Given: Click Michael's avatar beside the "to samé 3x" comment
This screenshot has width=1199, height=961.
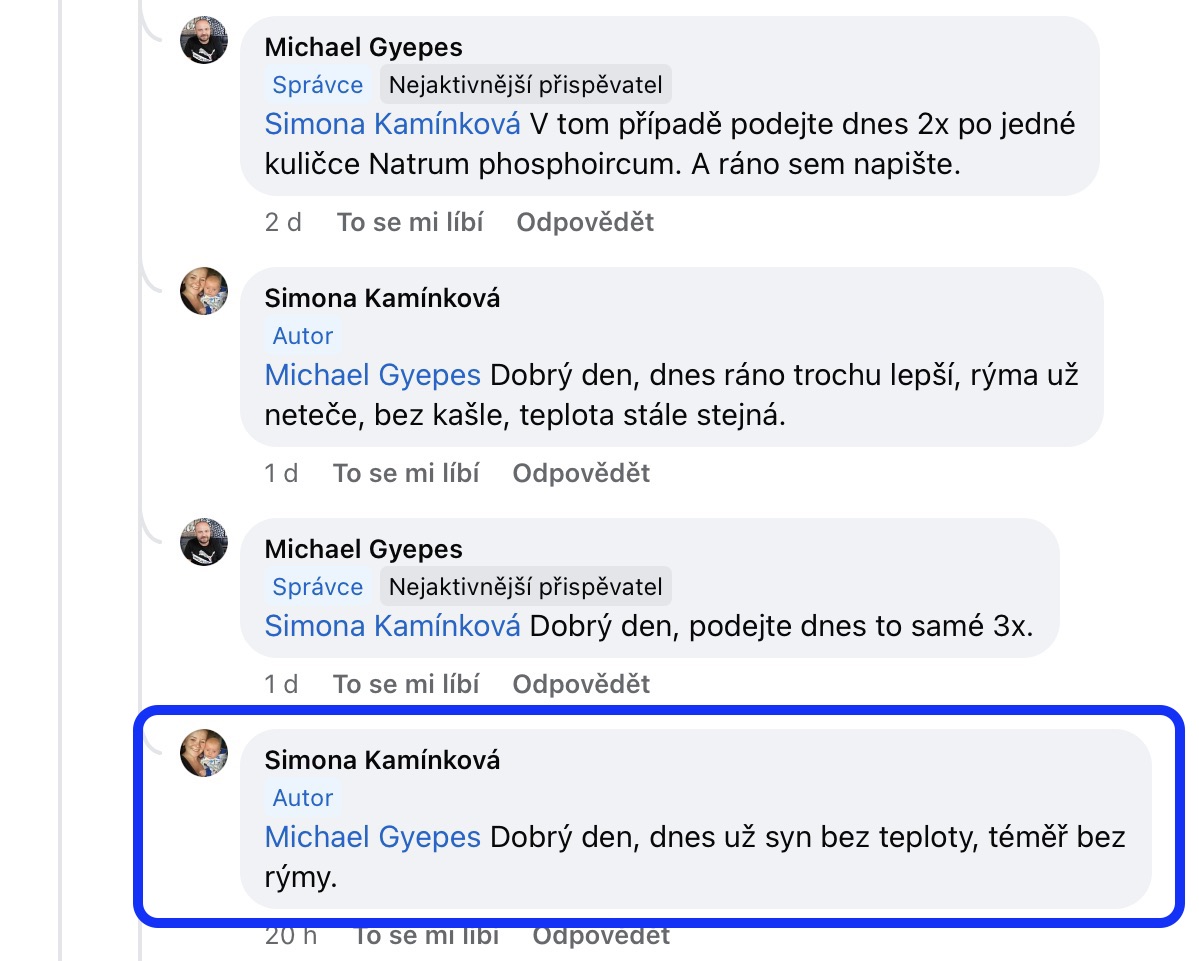Looking at the screenshot, I should click(204, 543).
